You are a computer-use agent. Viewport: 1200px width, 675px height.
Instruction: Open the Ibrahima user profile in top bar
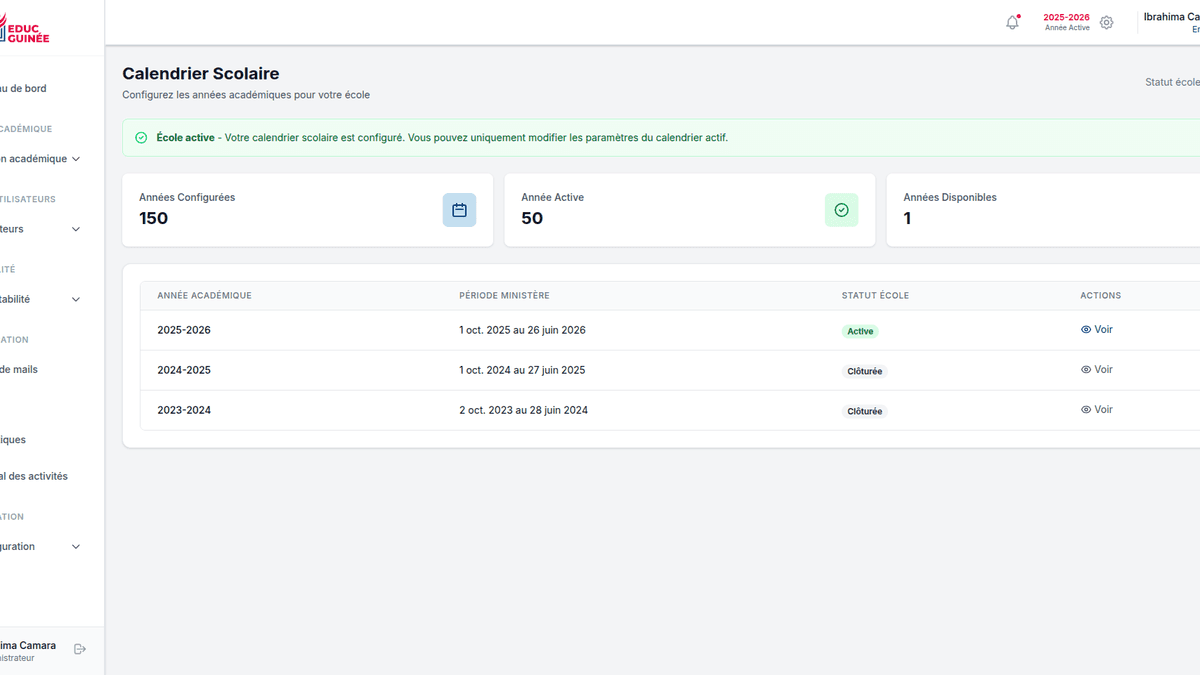[1171, 22]
